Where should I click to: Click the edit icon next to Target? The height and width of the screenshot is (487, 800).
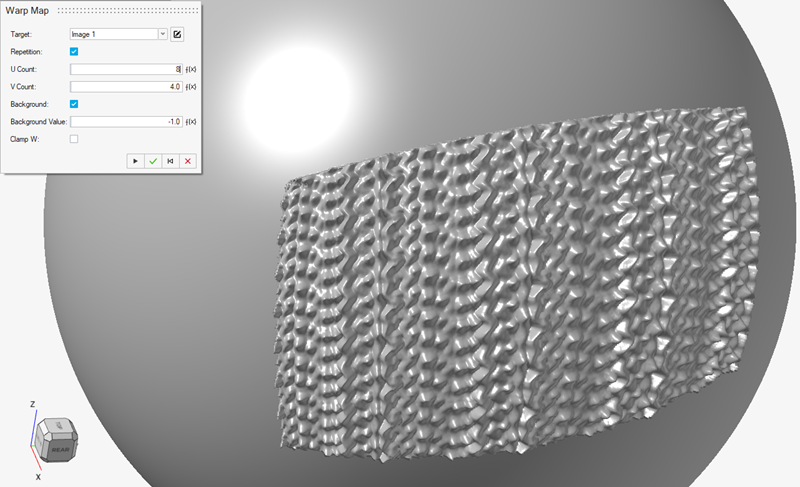click(177, 34)
